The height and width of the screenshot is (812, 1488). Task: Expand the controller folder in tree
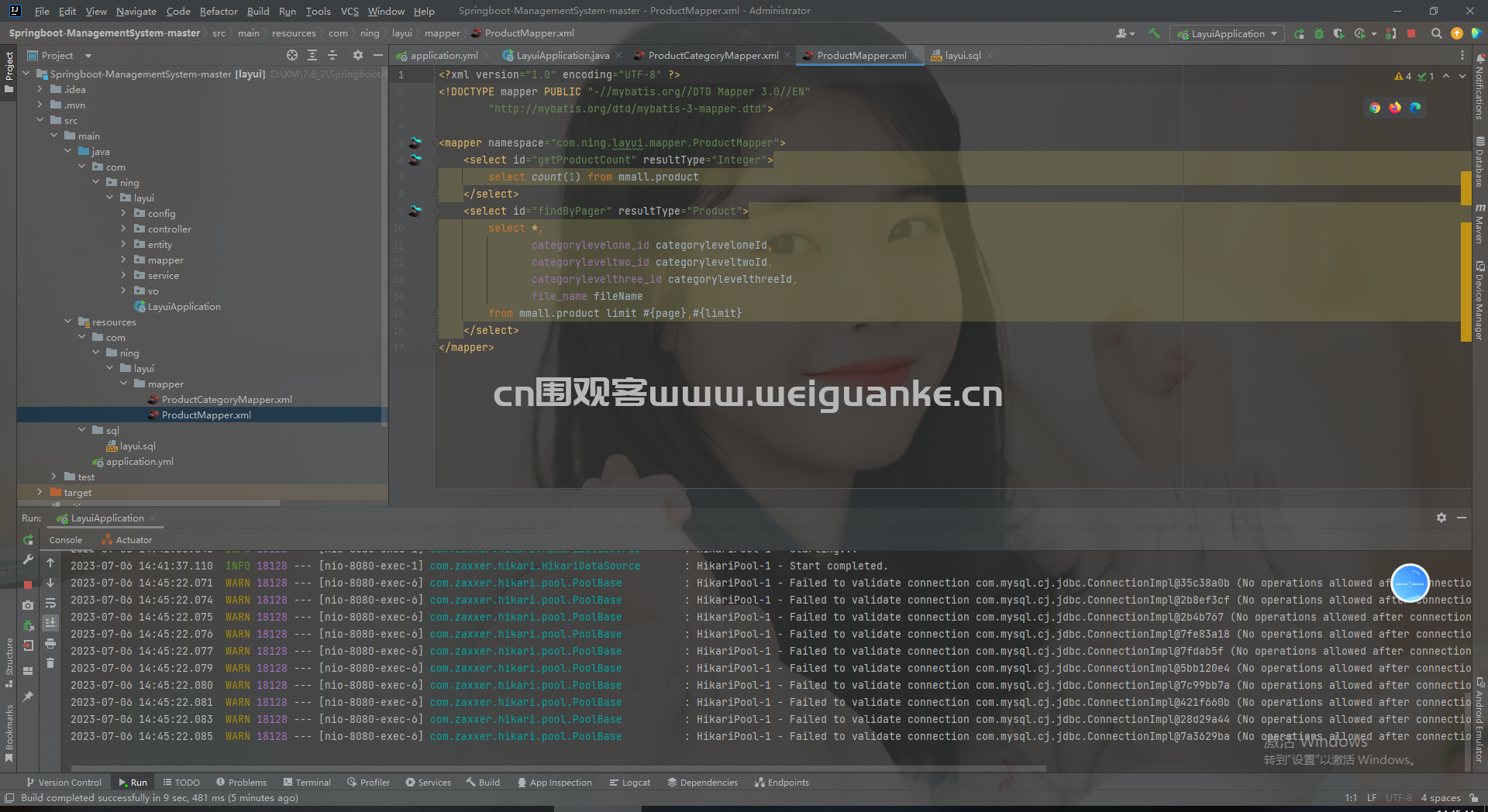123,229
